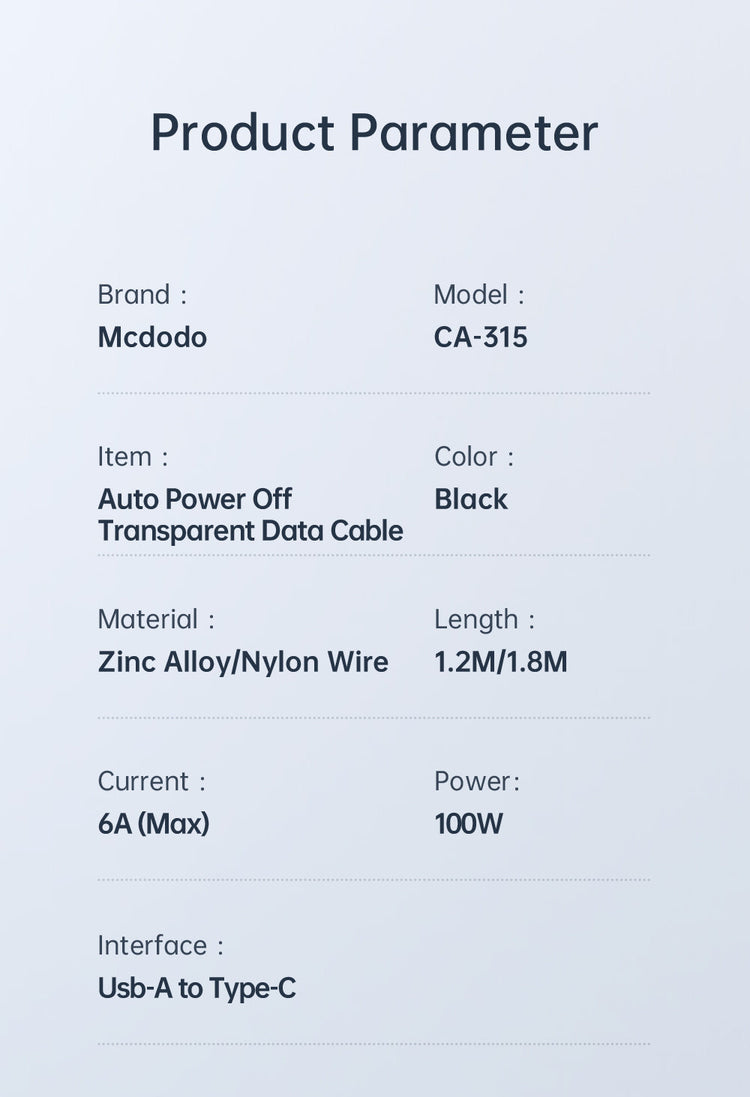Click Auto Power Off text line
The width and height of the screenshot is (750, 1097).
(x=195, y=499)
